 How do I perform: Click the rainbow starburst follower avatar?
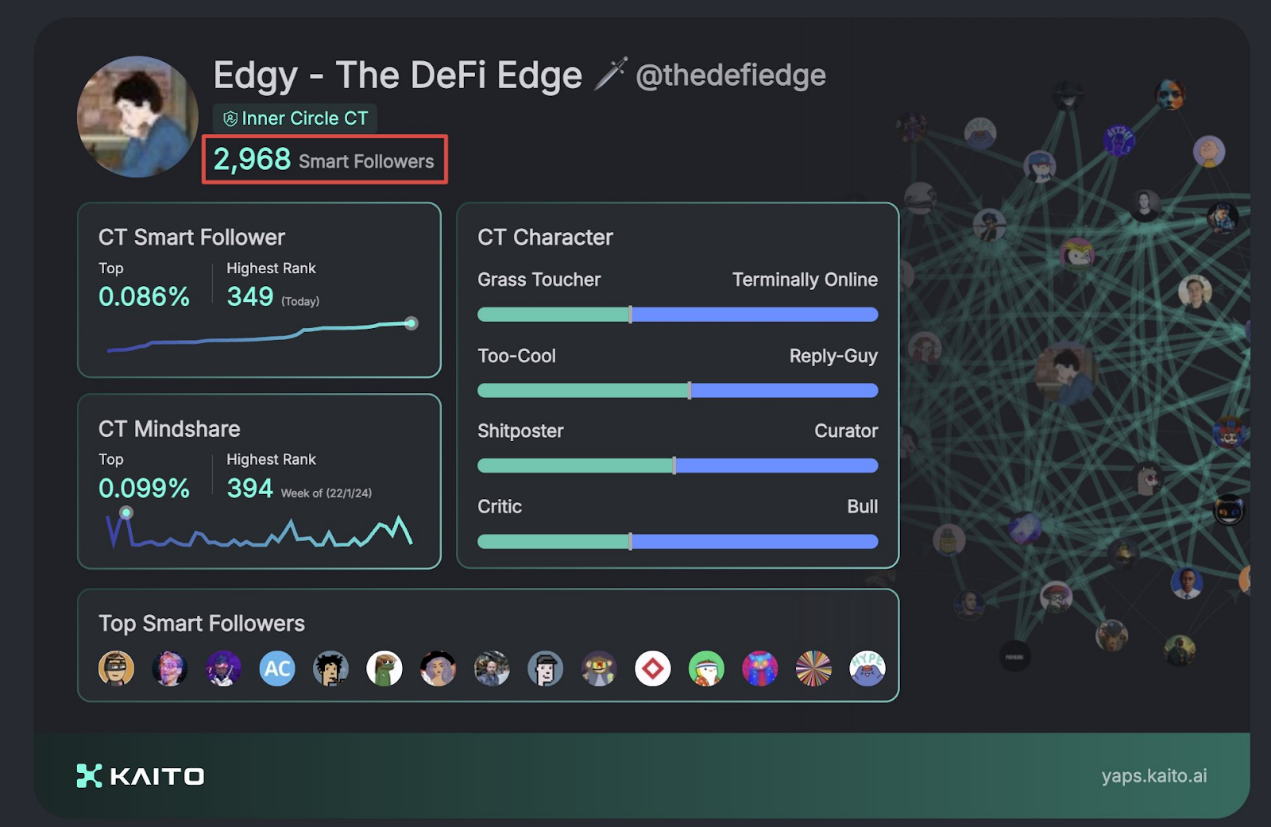coord(813,668)
